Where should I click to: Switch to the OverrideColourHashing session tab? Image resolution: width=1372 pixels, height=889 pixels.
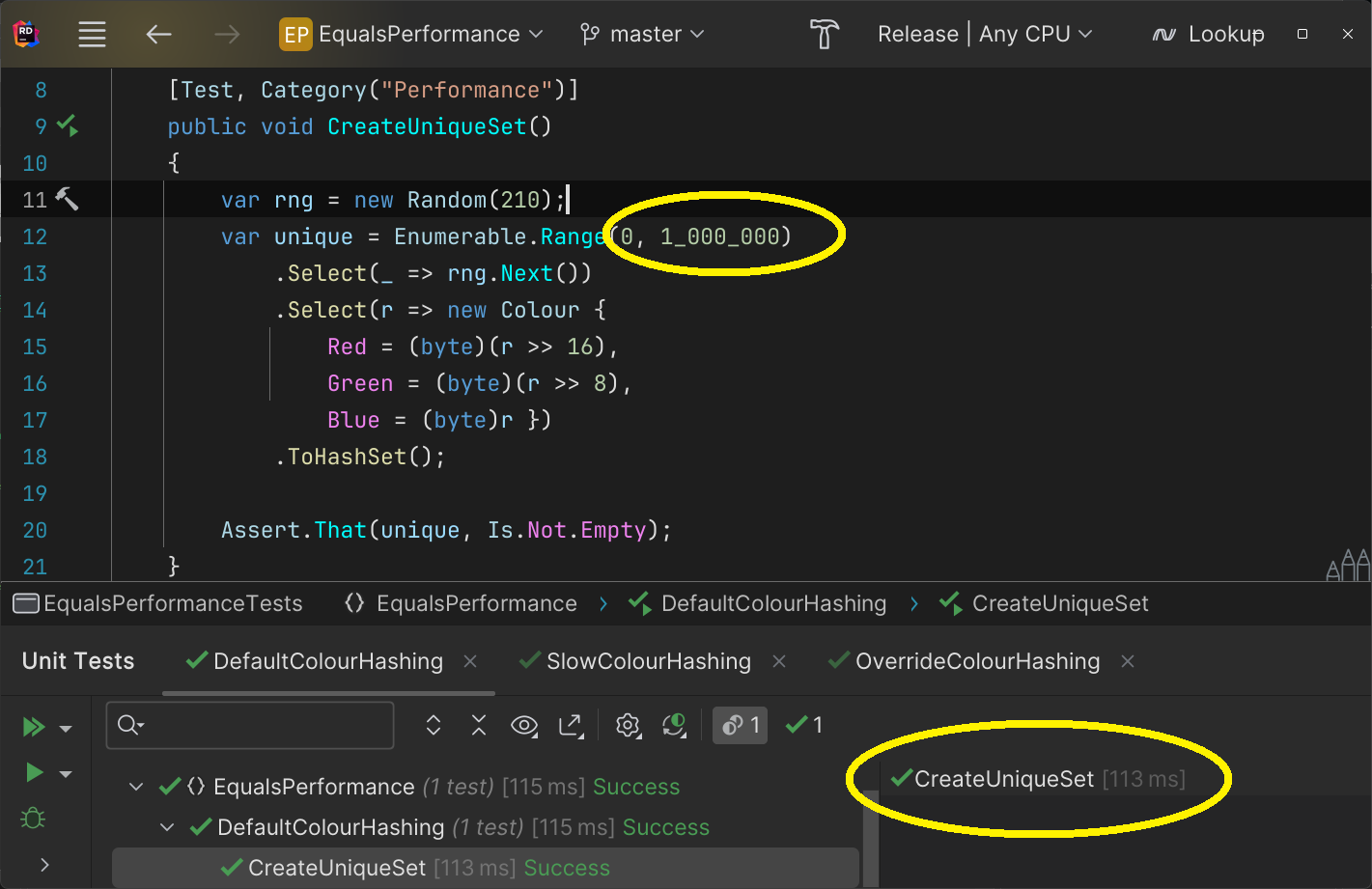[x=976, y=661]
